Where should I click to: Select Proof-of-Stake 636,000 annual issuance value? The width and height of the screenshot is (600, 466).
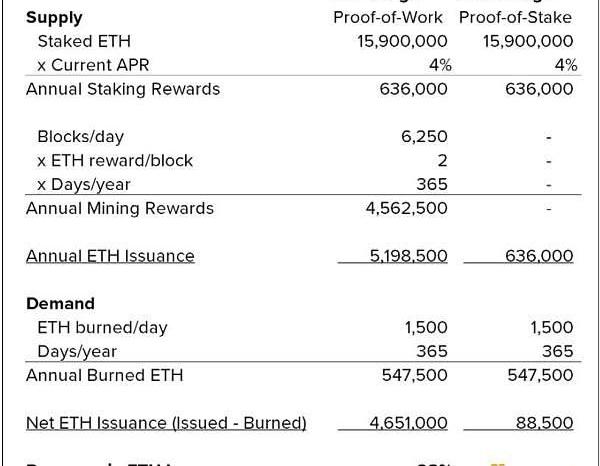tap(539, 256)
